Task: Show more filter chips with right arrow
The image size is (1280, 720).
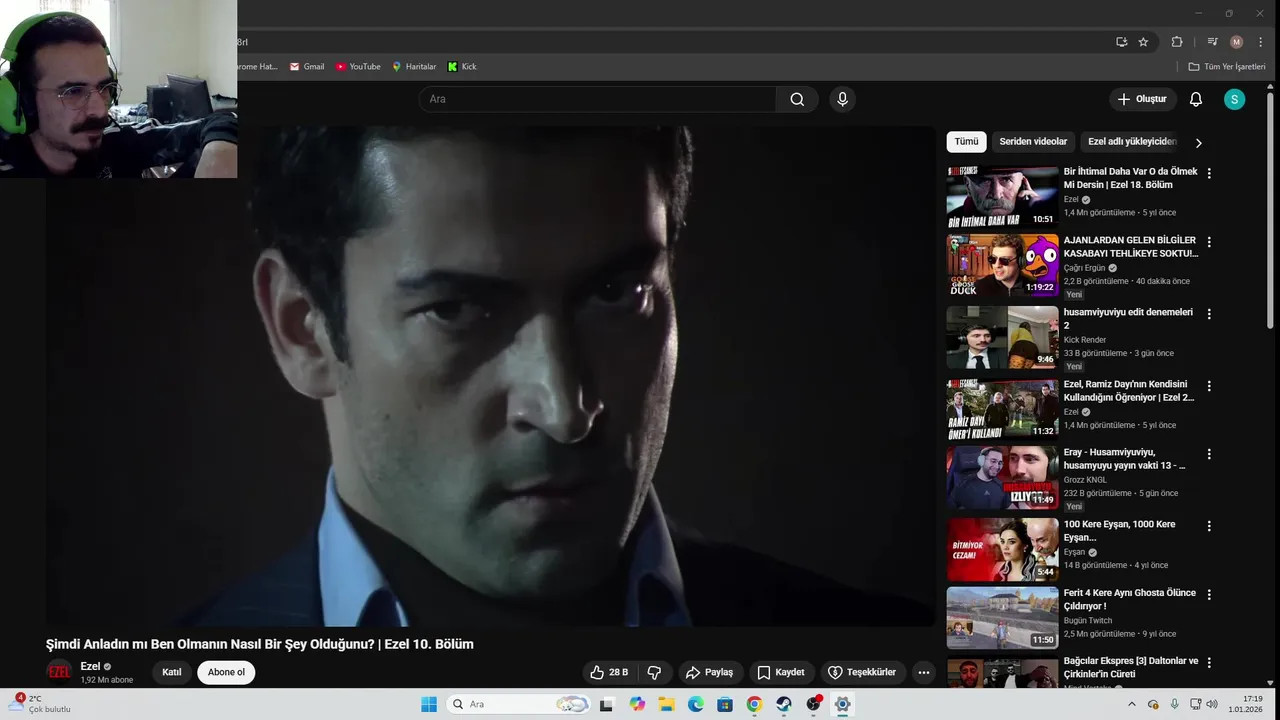Action: tap(1199, 143)
